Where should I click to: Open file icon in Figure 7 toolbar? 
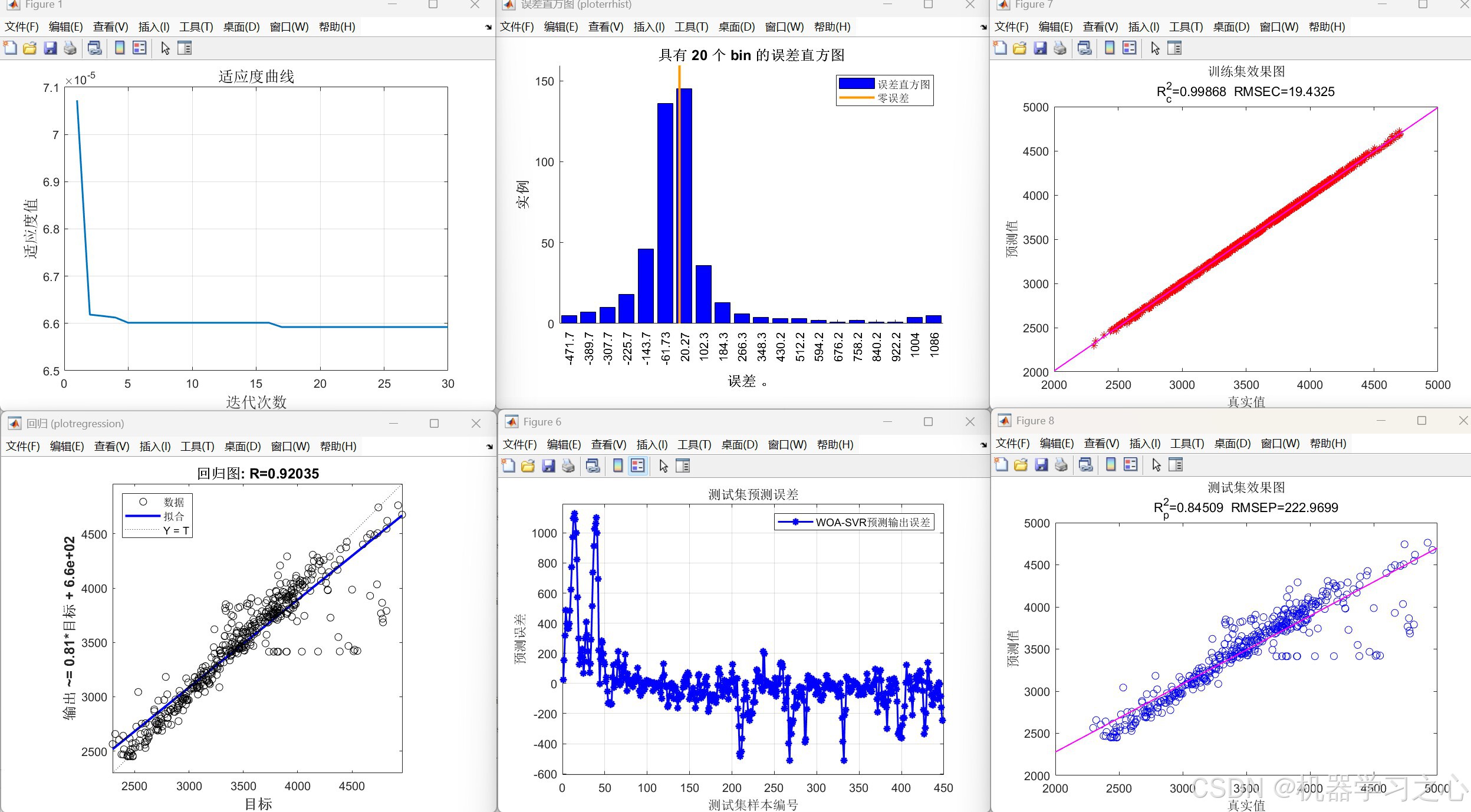1020,48
